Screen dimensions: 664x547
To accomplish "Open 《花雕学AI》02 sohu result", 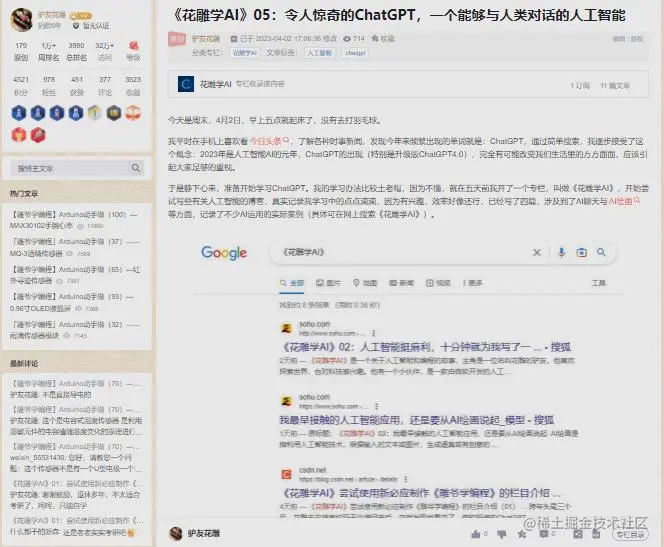I will coord(425,347).
